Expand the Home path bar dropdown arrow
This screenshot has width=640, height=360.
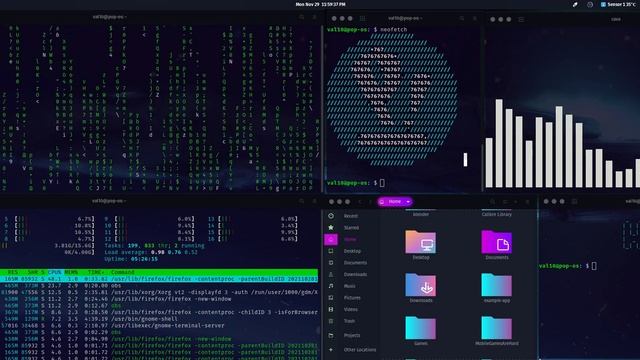(x=408, y=202)
